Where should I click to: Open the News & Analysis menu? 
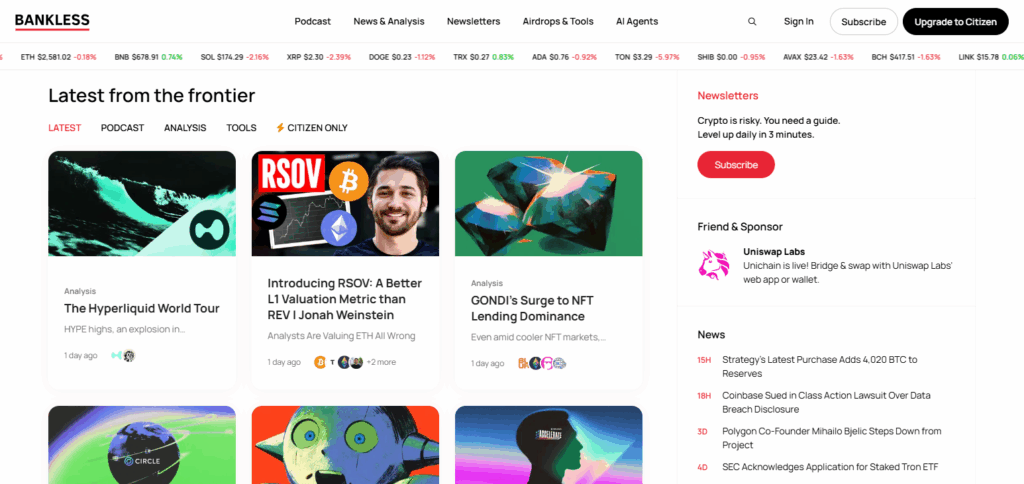pyautogui.click(x=389, y=22)
